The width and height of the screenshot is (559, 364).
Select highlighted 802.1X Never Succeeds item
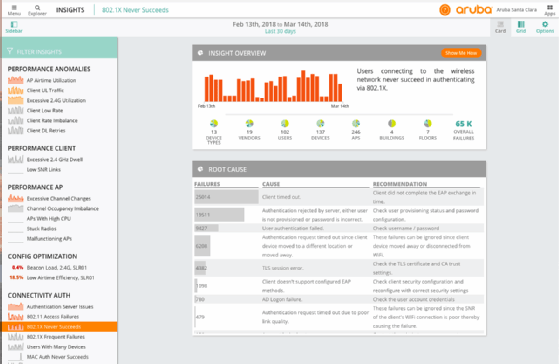59,327
